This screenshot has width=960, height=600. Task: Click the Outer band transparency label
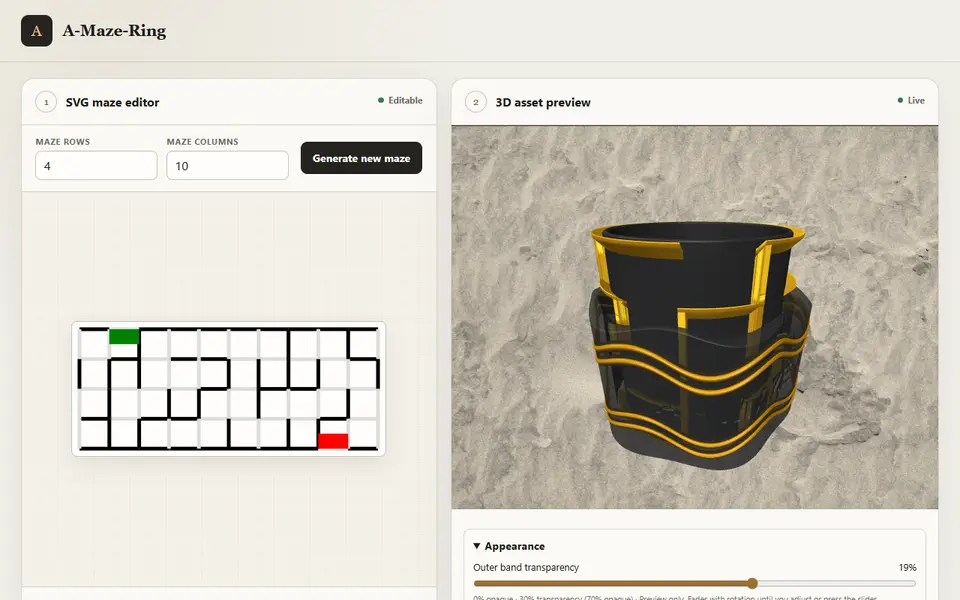(x=526, y=568)
